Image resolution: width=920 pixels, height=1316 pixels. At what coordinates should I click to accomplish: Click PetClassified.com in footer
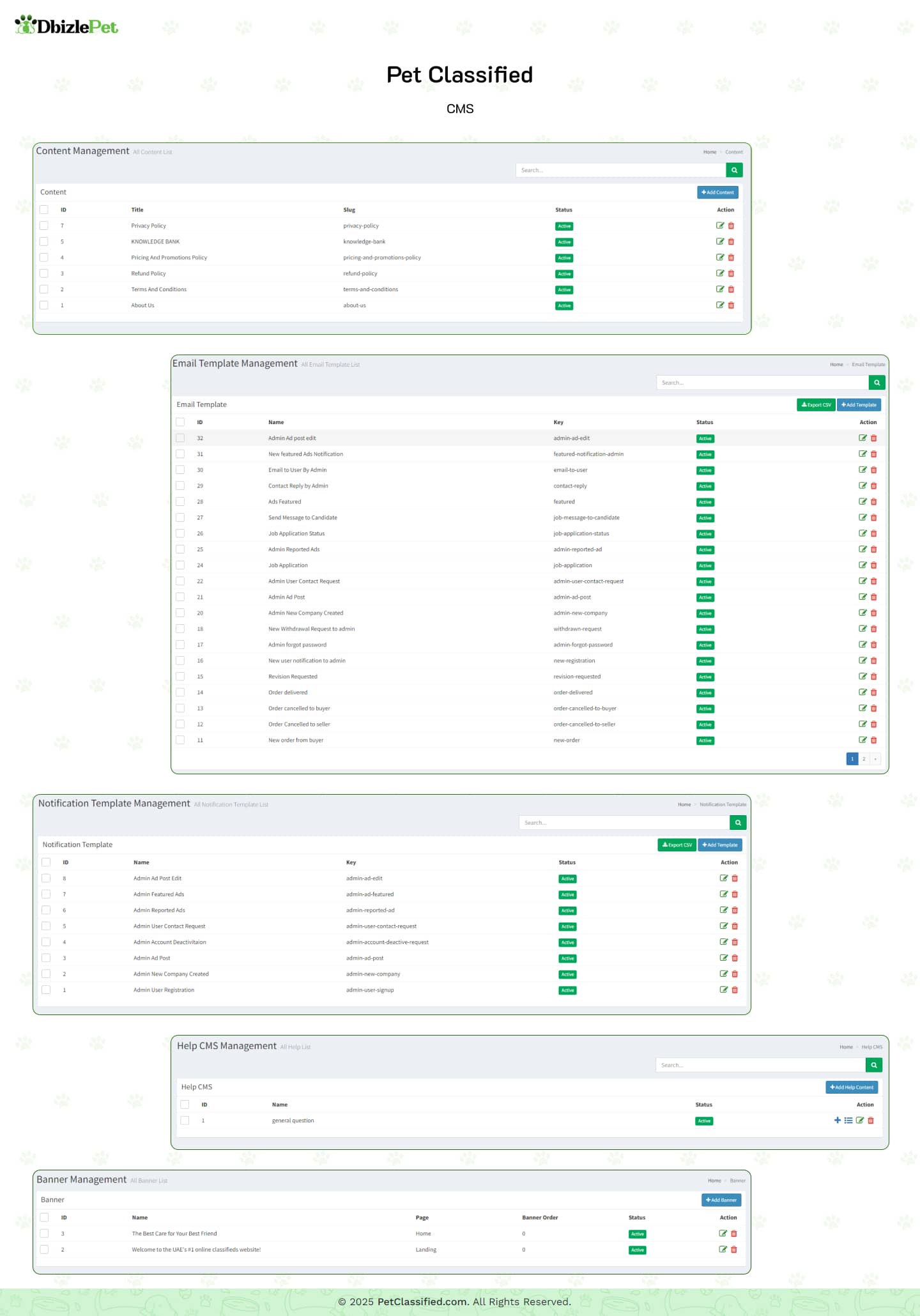pyautogui.click(x=422, y=1301)
